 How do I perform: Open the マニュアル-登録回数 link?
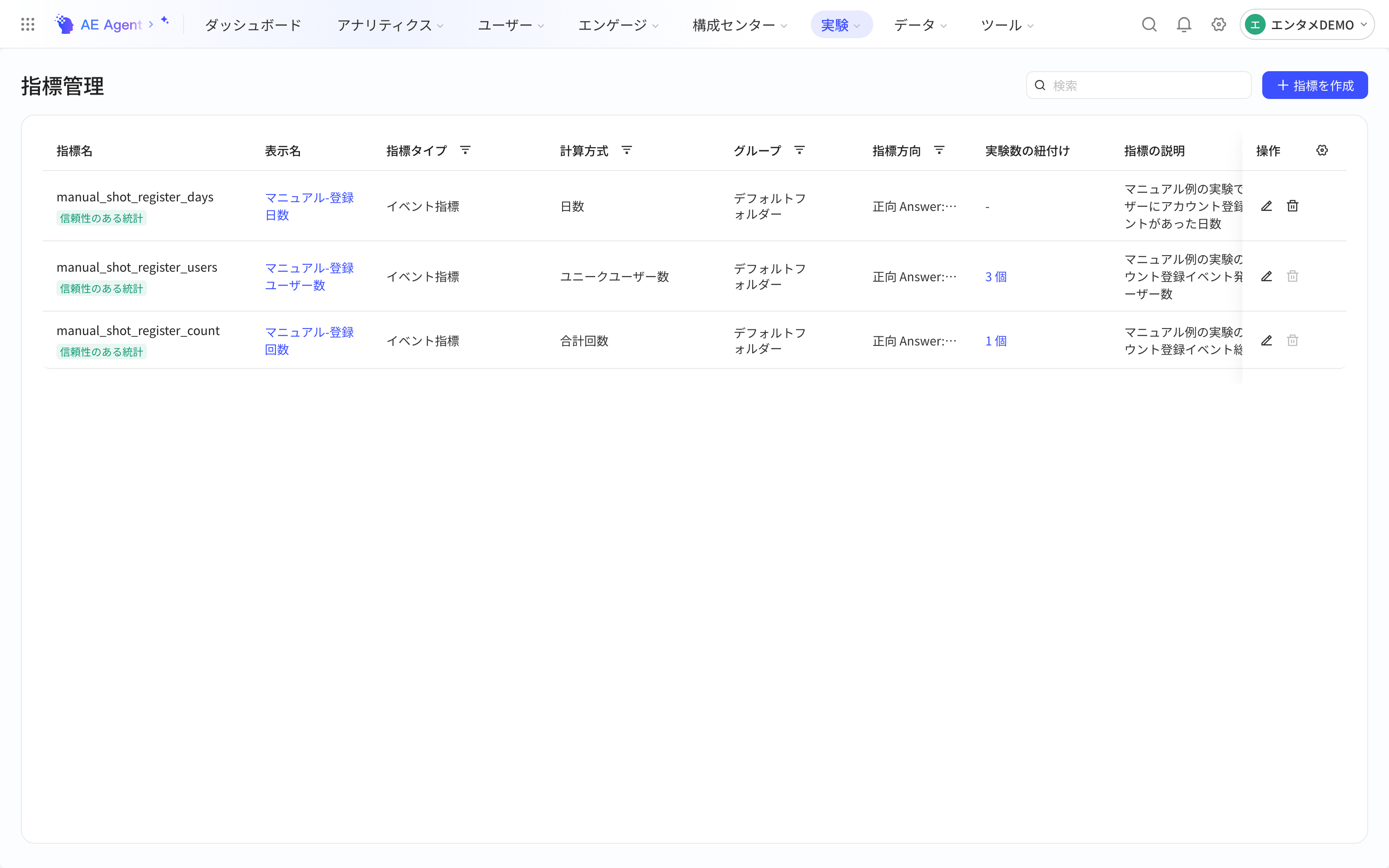tap(309, 341)
